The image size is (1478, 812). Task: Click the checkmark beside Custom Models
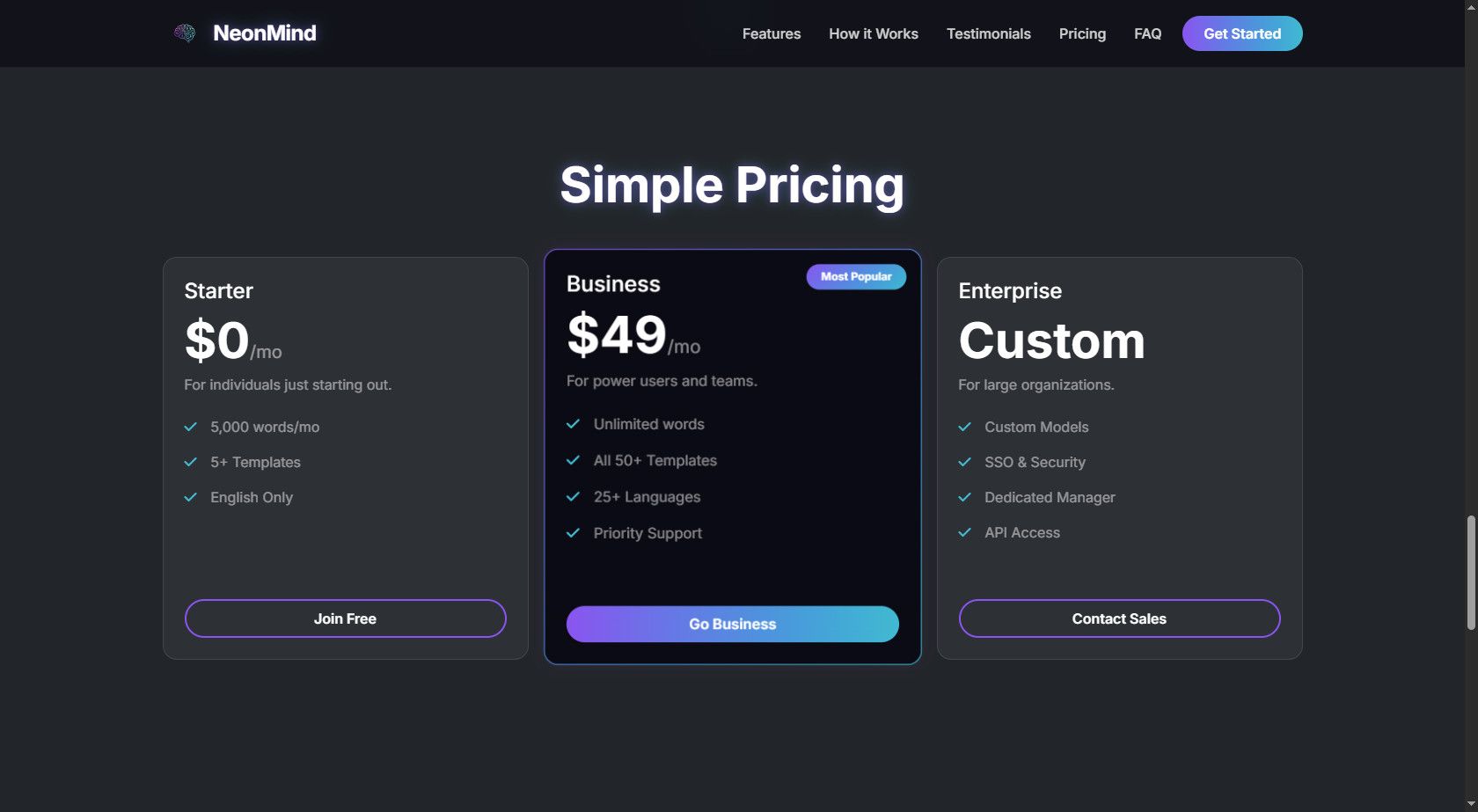[x=964, y=427]
